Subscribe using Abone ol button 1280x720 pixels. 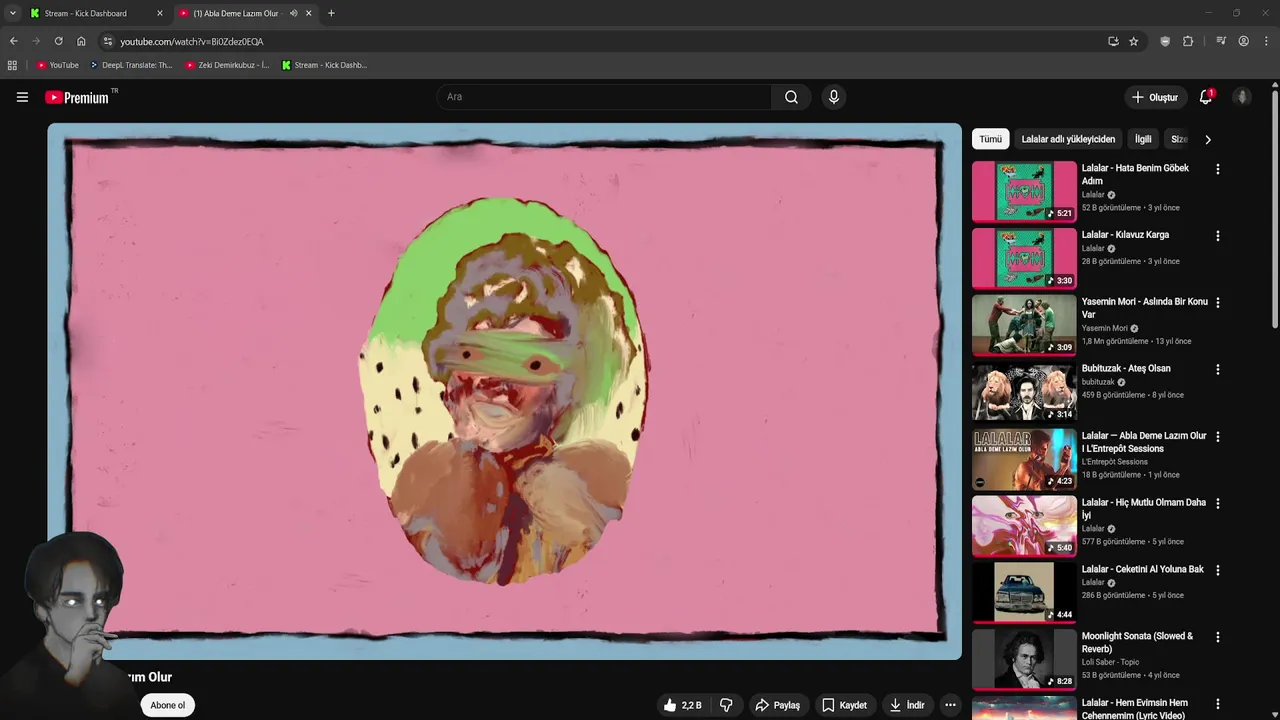point(167,705)
